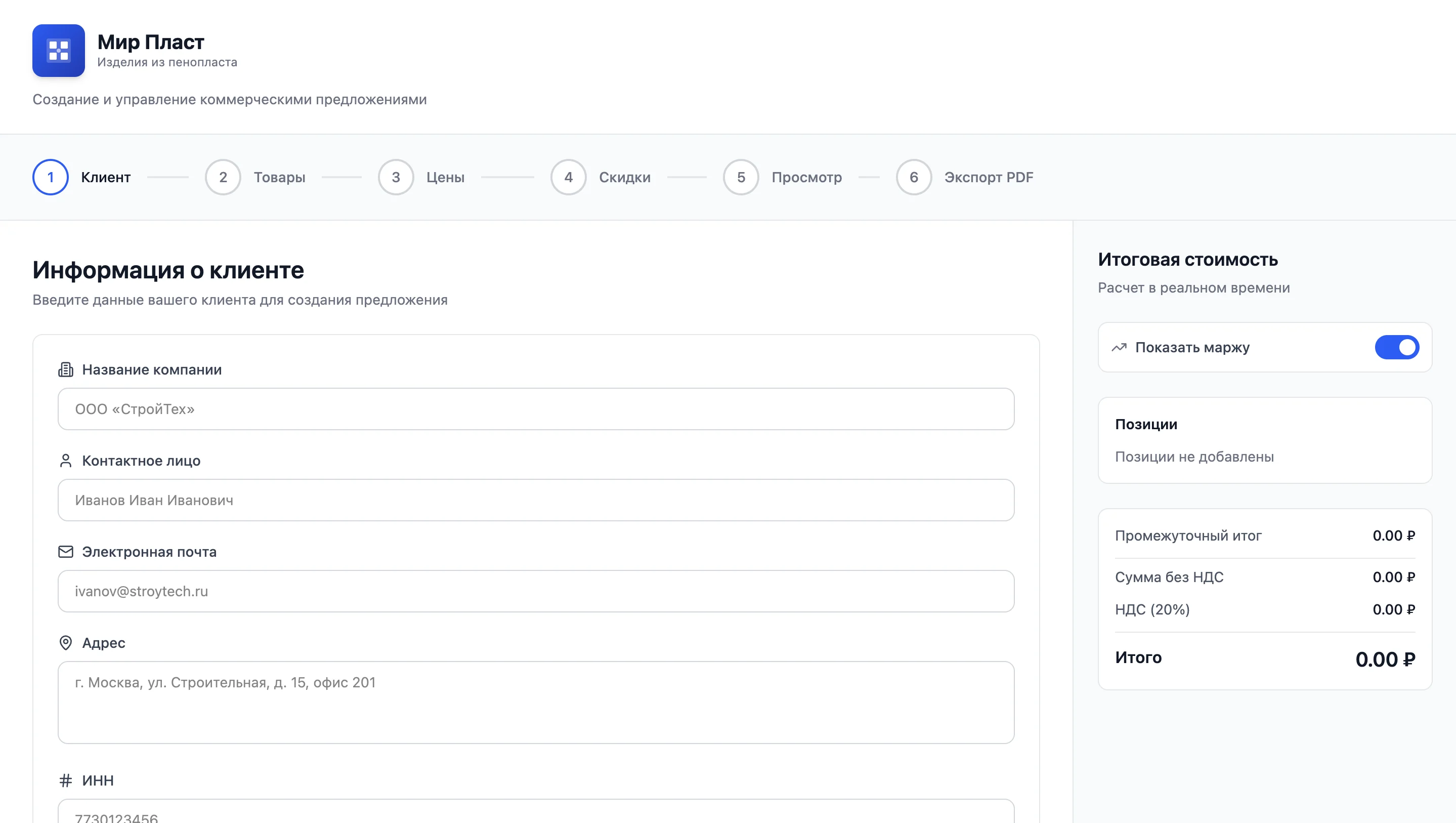Focus the Название компании input field
1456x823 pixels.
(535, 409)
